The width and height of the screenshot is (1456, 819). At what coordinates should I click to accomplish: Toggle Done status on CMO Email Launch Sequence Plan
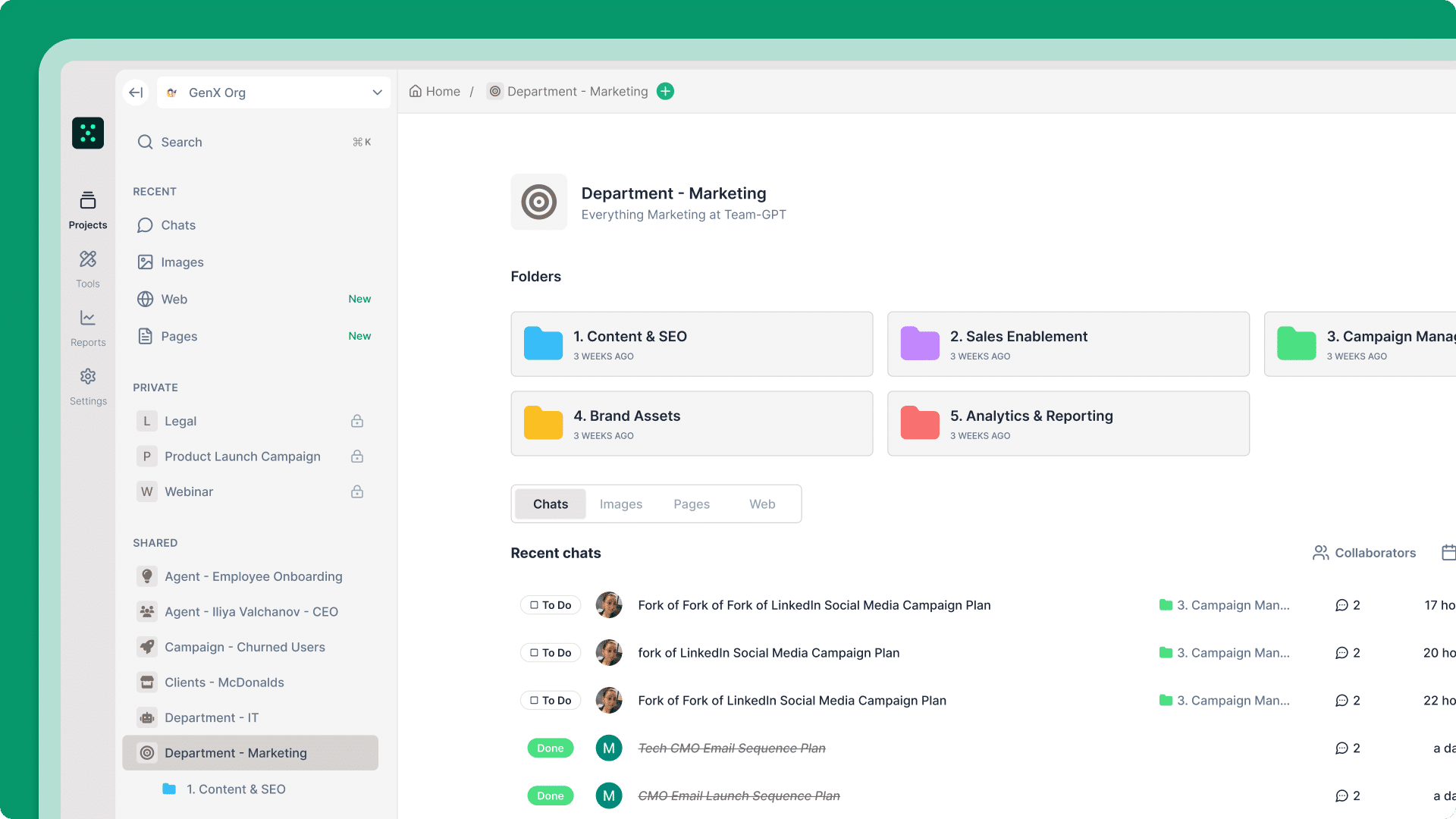click(551, 796)
